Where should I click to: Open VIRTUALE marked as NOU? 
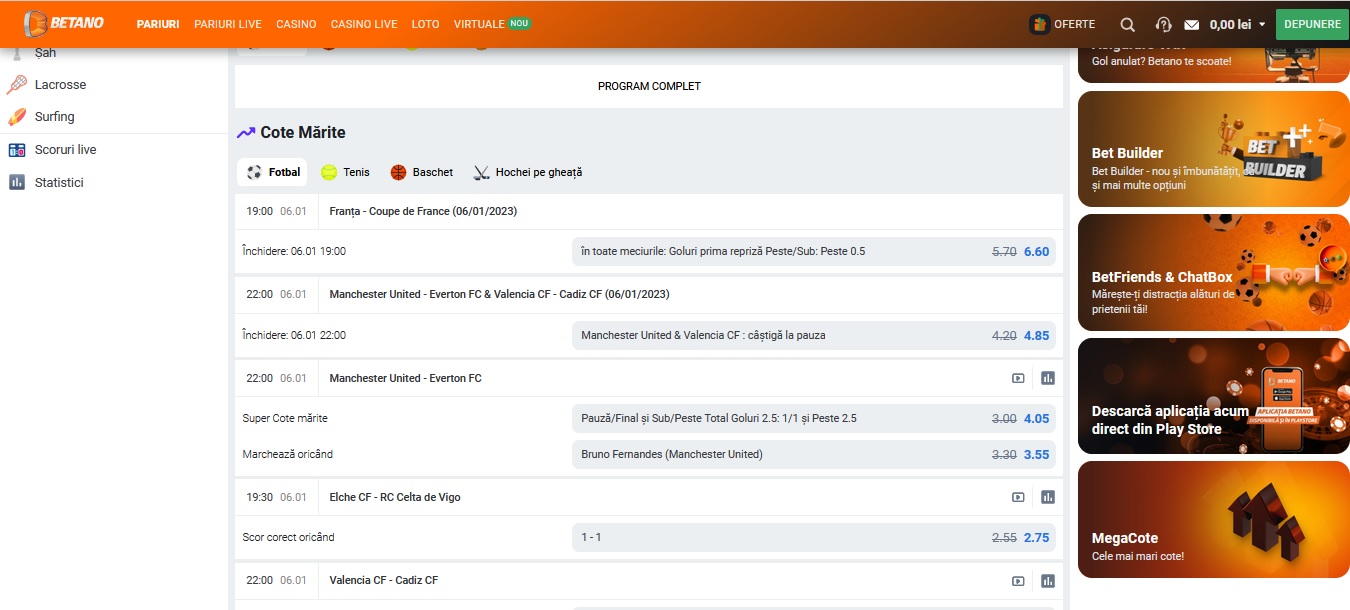[x=492, y=24]
